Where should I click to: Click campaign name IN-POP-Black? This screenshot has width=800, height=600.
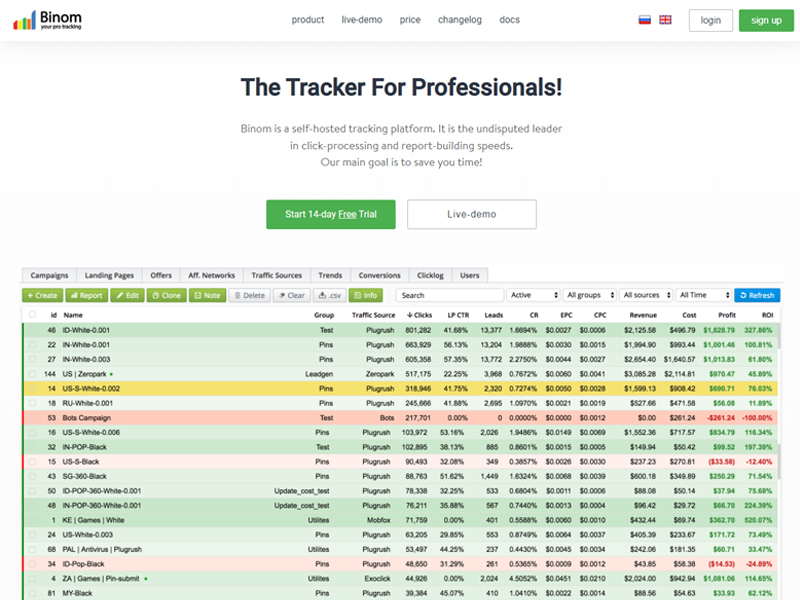pyautogui.click(x=84, y=447)
